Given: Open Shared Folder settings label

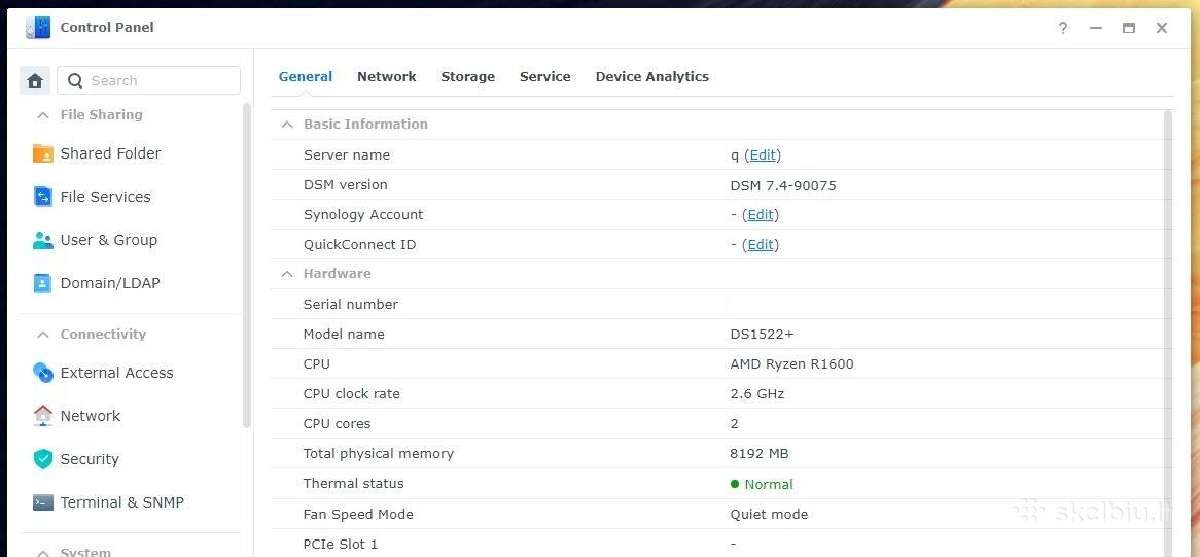Looking at the screenshot, I should pyautogui.click(x=111, y=154).
